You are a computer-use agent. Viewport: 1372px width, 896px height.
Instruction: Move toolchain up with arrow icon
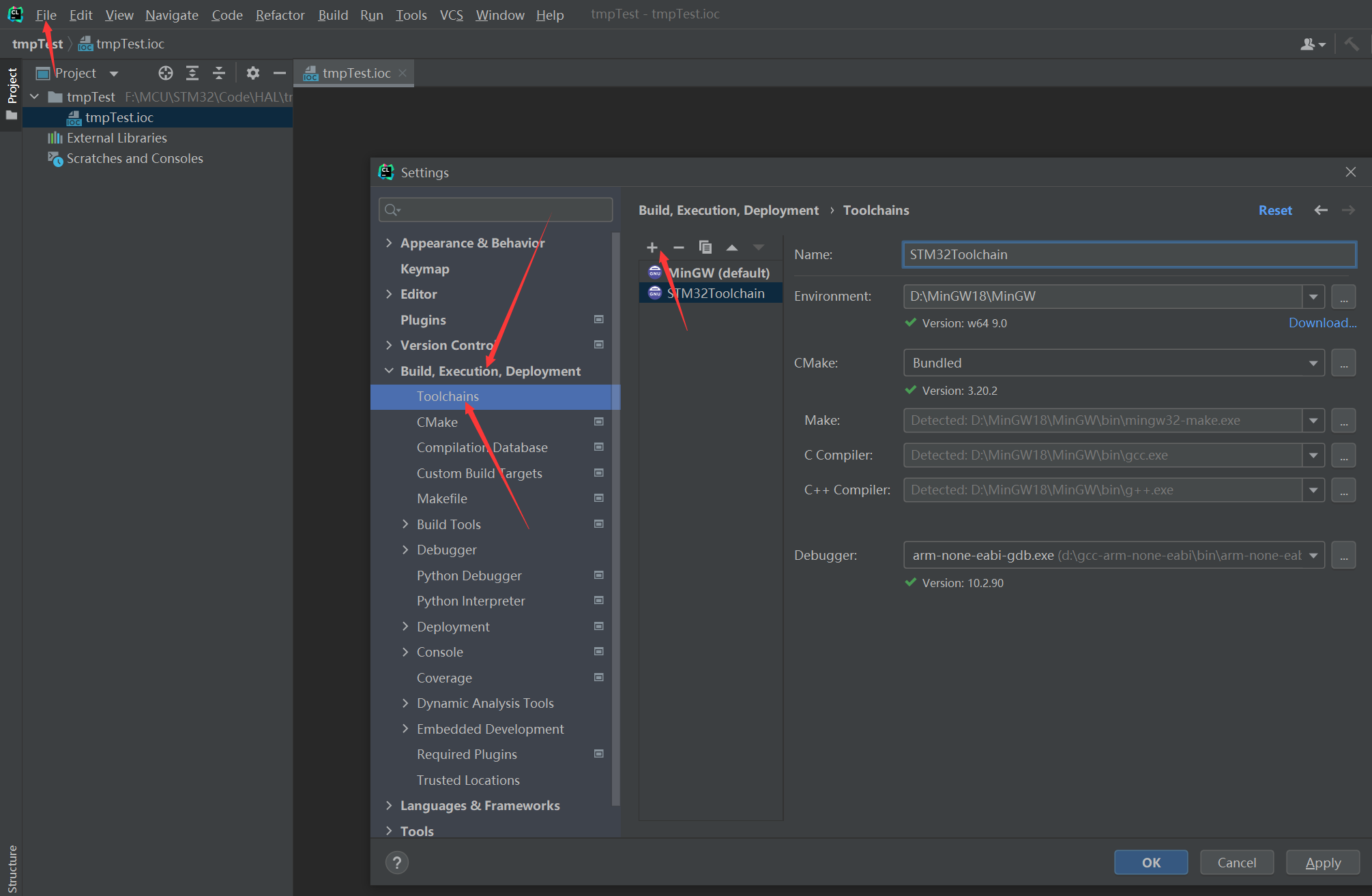click(x=731, y=248)
